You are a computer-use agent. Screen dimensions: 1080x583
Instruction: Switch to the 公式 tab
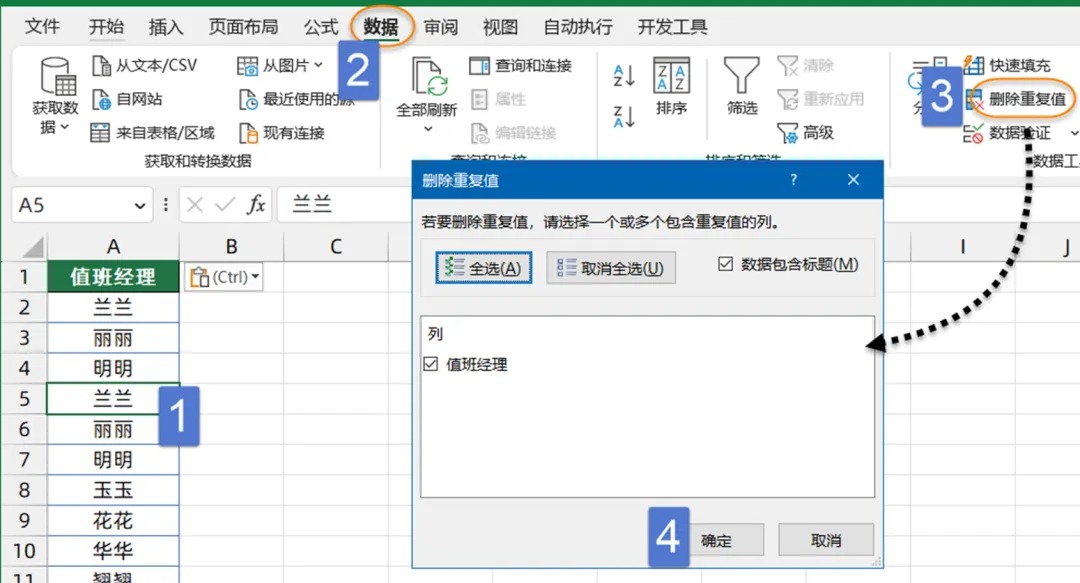[x=321, y=27]
